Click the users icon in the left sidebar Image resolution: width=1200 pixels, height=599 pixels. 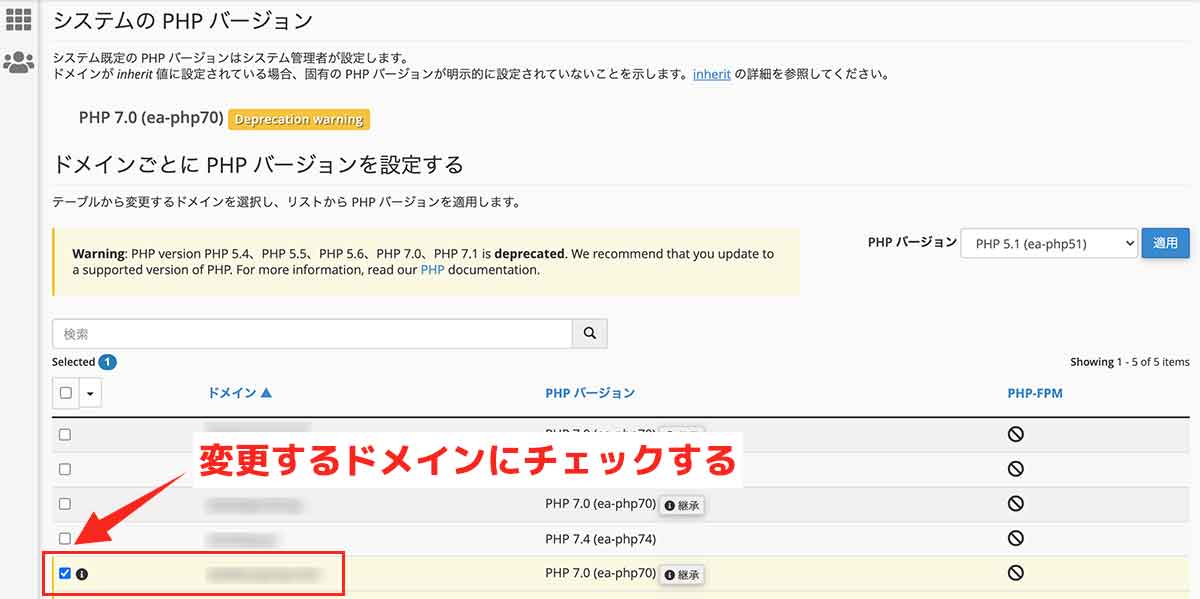tap(18, 62)
